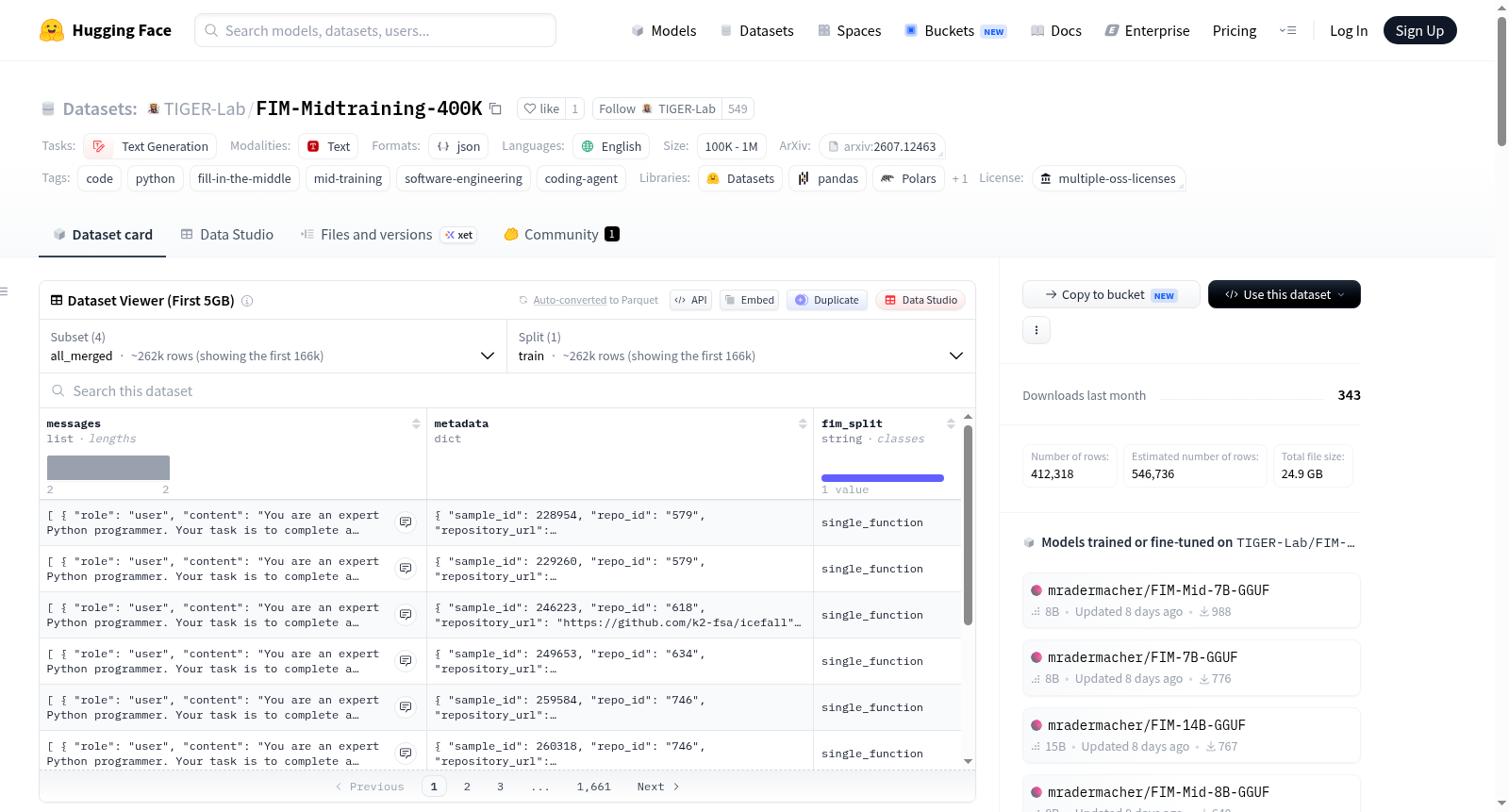Screen dimensions: 1509x812
Task: Focus the Search this dataset field
Action: (507, 390)
